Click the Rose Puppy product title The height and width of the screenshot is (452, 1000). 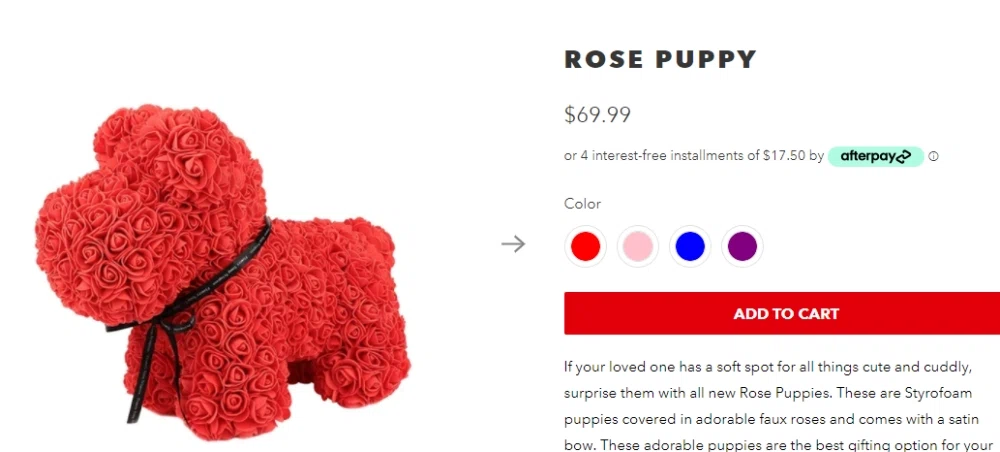pos(660,59)
